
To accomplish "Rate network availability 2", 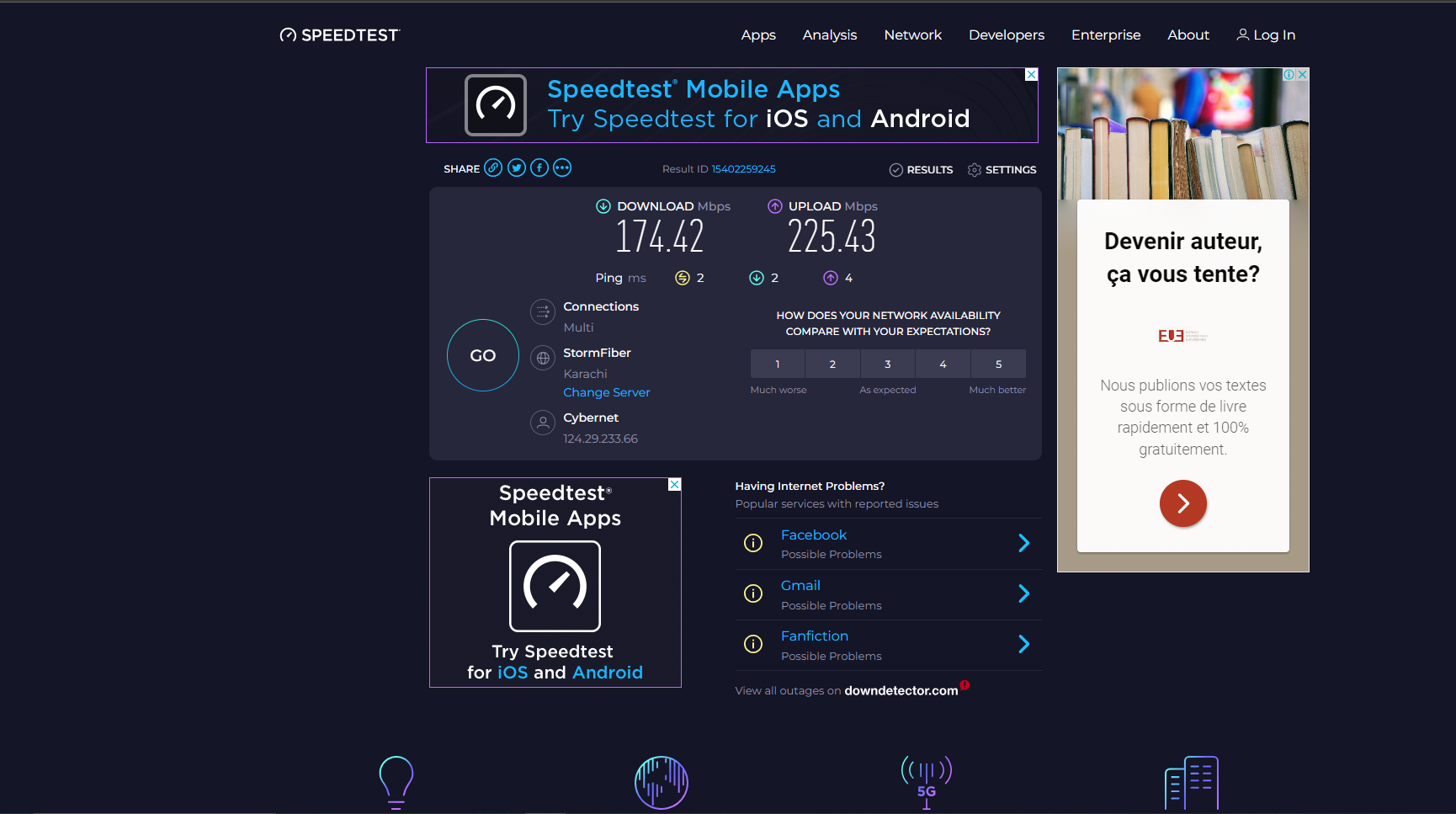I will [832, 364].
